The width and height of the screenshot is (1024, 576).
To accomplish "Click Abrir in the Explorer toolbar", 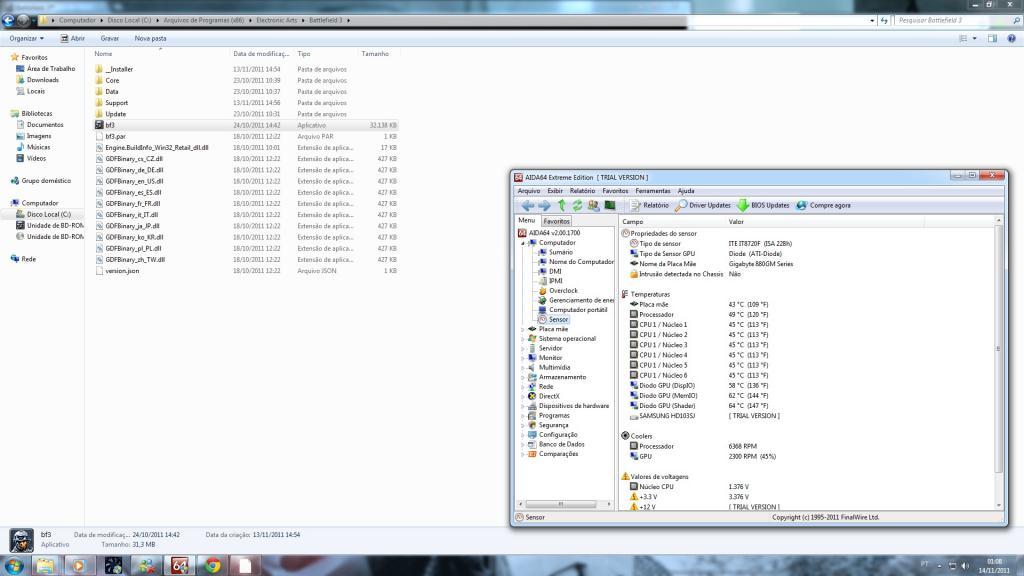I will pyautogui.click(x=72, y=39).
